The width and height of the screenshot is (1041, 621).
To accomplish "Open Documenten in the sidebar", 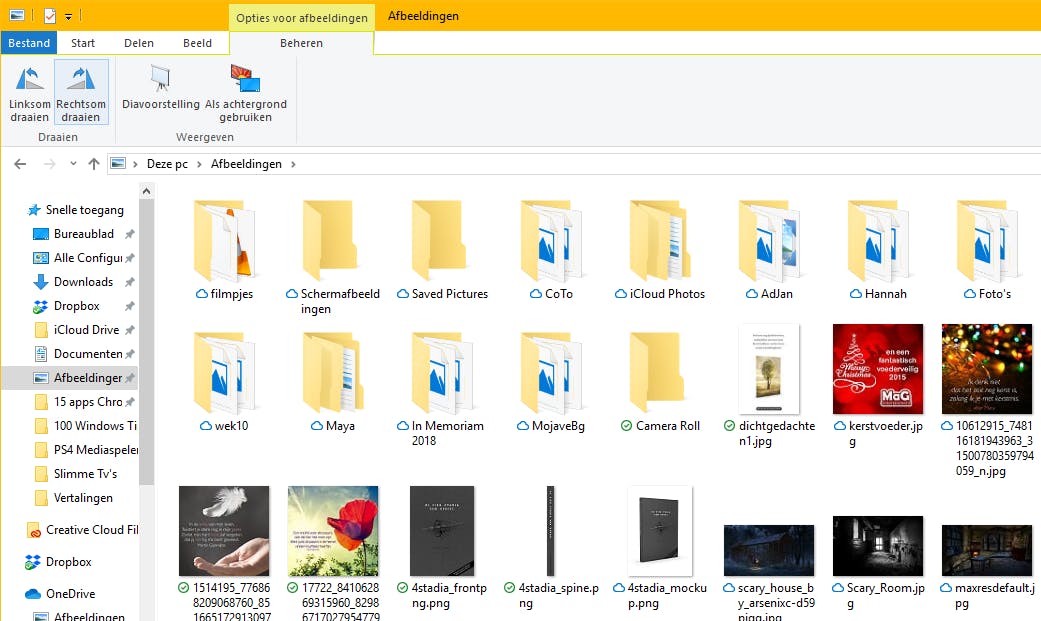I will point(88,353).
